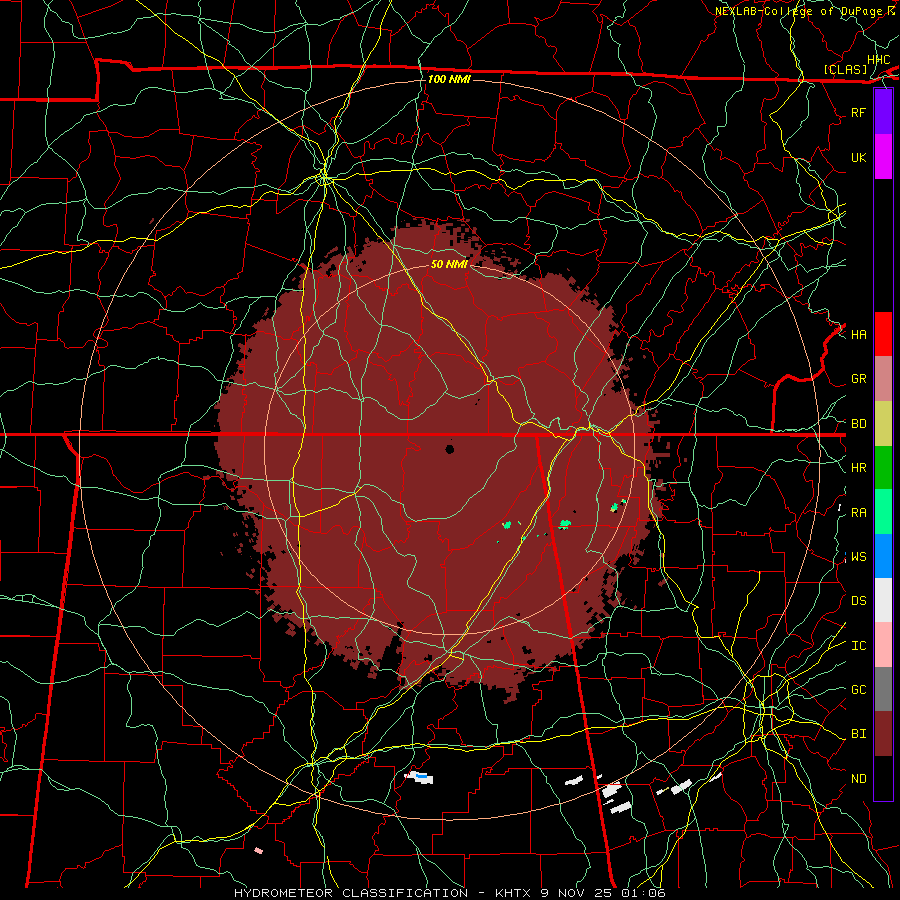Click the HA legend label
Viewport: 900px width, 900px height.
tap(858, 335)
